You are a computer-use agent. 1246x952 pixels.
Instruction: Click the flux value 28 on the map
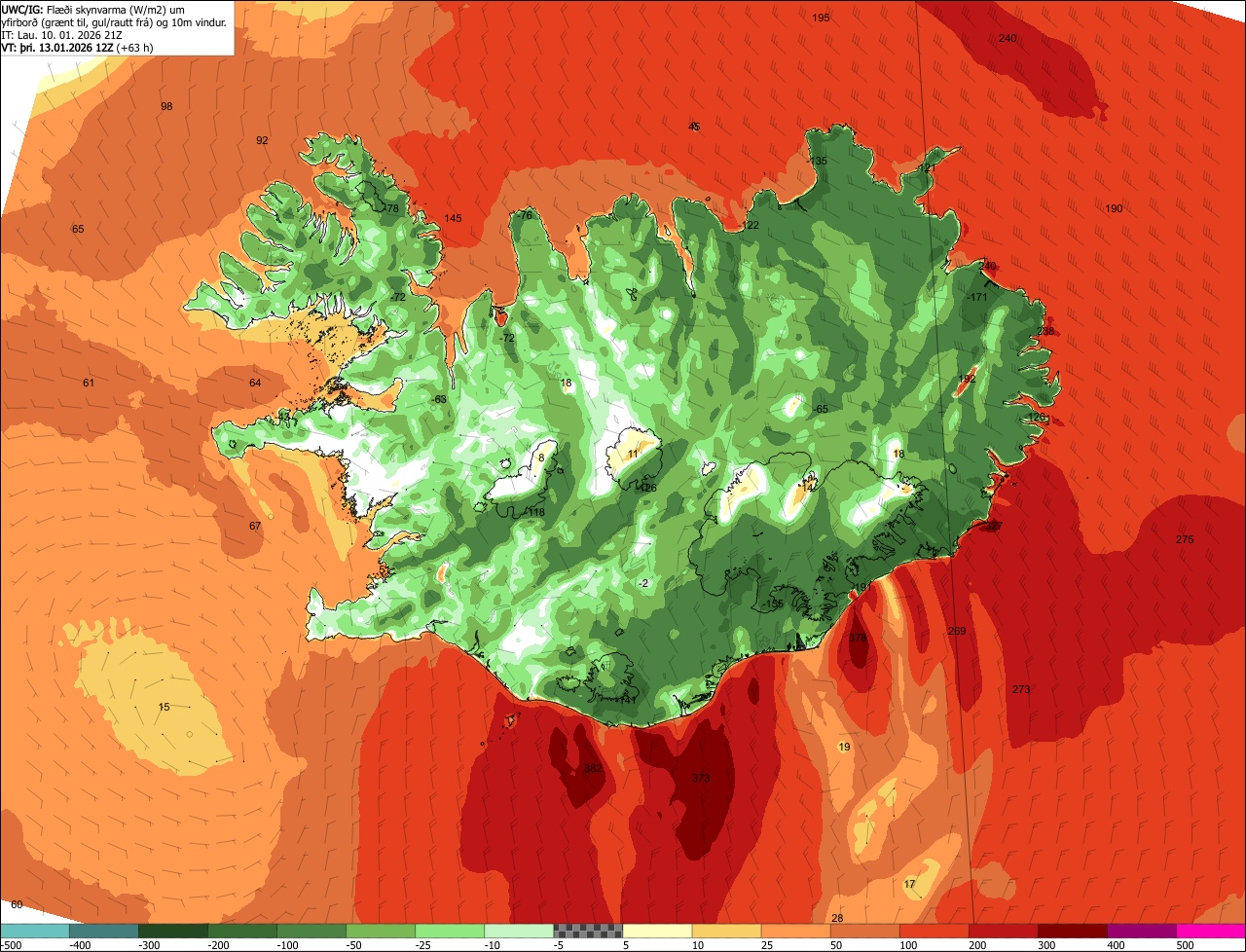coord(837,918)
